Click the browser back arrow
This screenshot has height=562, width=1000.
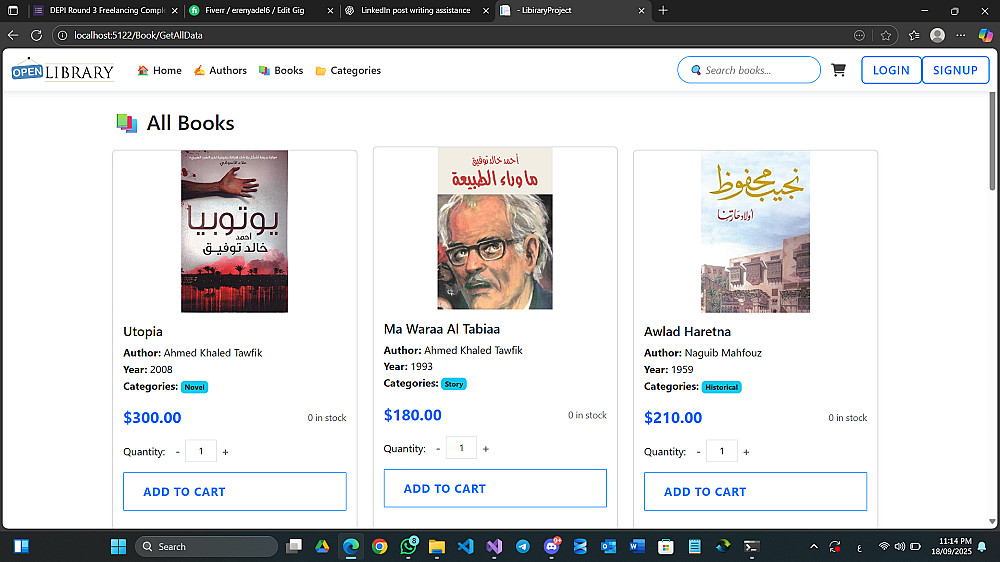(x=13, y=35)
